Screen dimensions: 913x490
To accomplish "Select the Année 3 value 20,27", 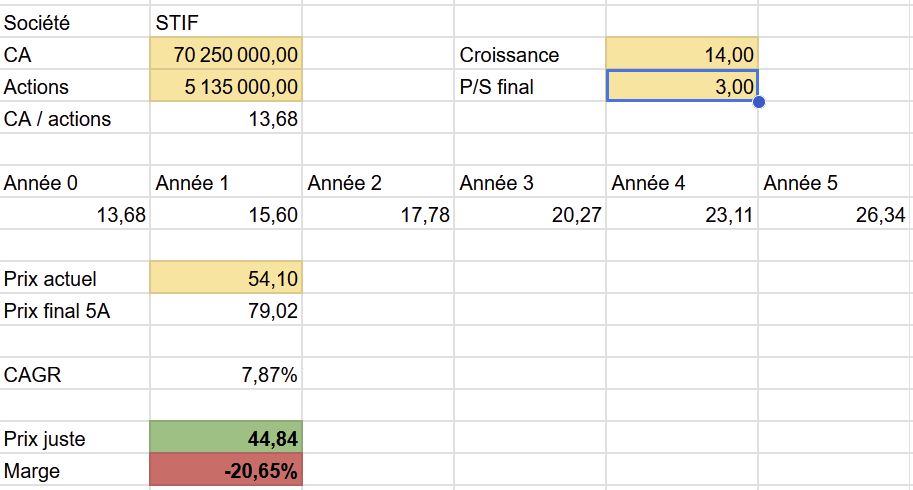I will (x=530, y=214).
